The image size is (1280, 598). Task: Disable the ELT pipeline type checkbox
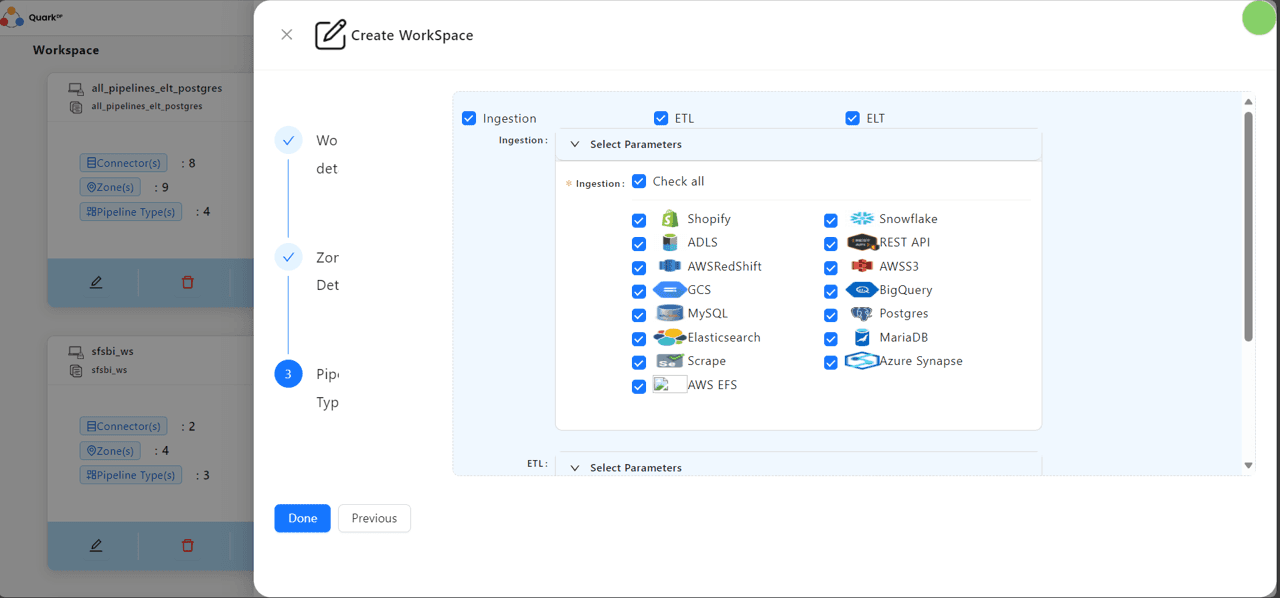(853, 118)
